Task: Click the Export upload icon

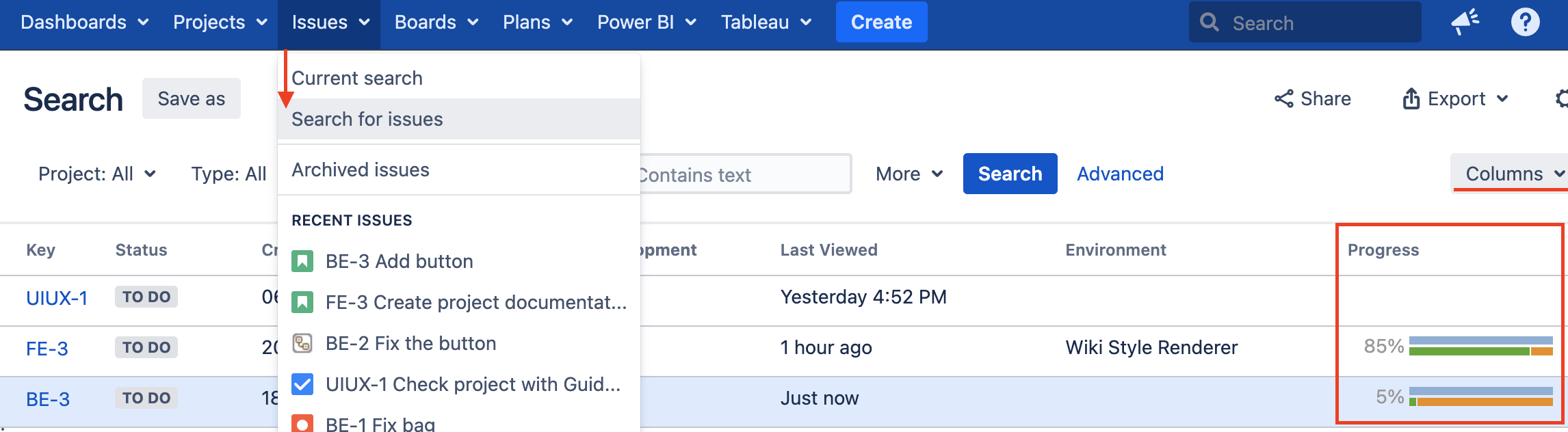Action: [1411, 98]
